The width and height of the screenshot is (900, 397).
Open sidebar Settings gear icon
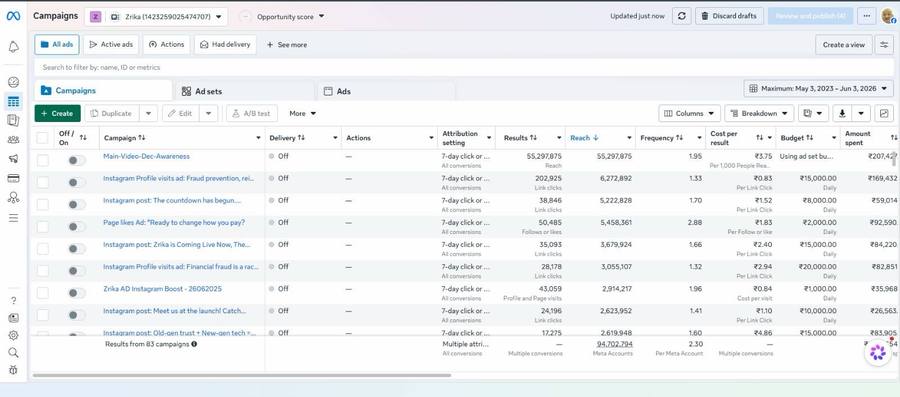click(13, 335)
